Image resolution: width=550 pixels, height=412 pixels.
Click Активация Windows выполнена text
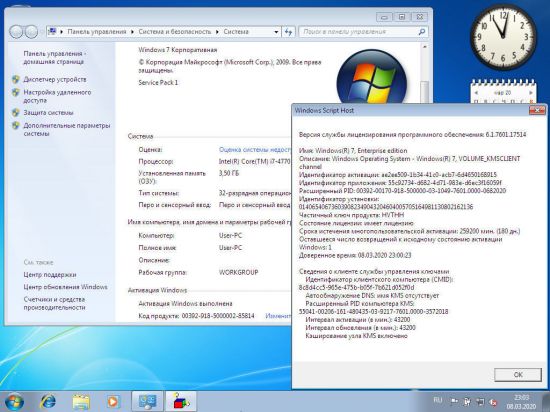[185, 304]
